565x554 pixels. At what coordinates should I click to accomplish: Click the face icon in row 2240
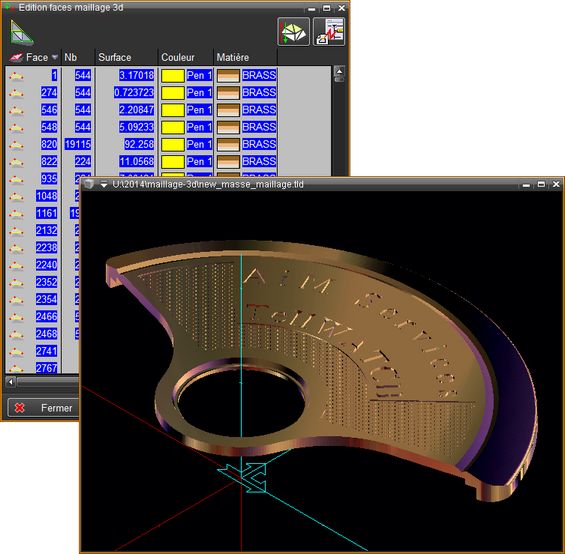point(16,266)
